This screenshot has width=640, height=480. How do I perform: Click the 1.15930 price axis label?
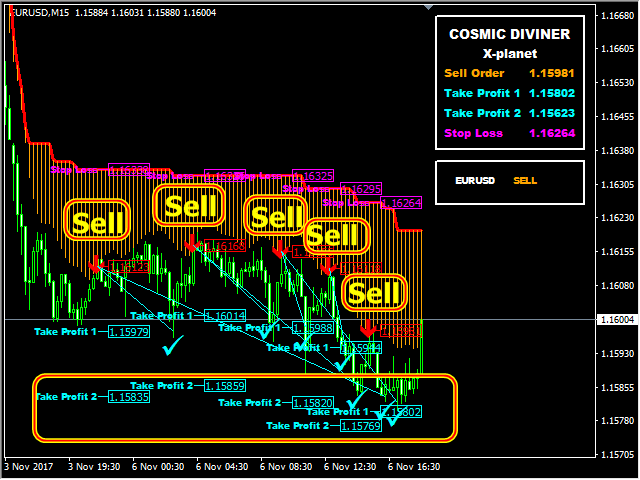[x=618, y=353]
